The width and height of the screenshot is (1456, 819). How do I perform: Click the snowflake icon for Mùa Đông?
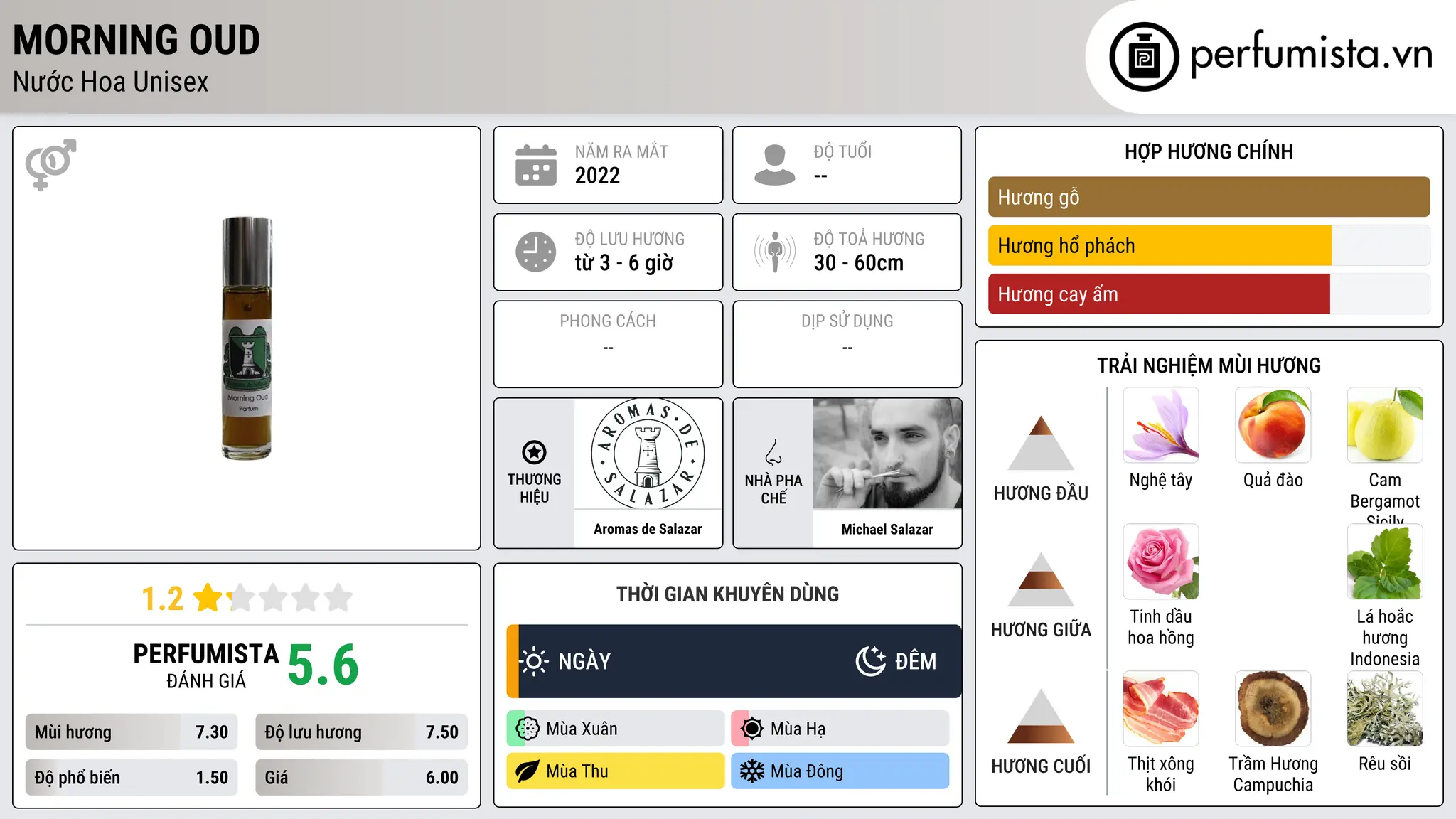pos(752,771)
